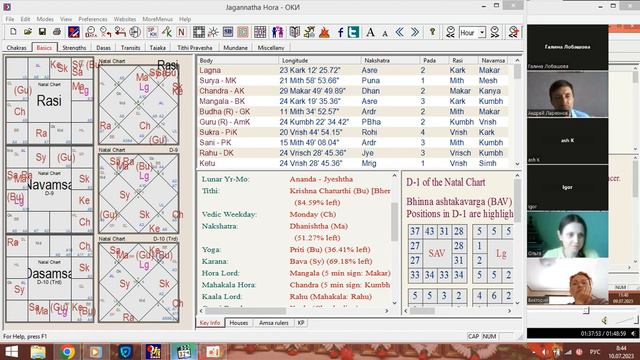
Task: Click the SB toolbar icon
Action: click(x=228, y=32)
